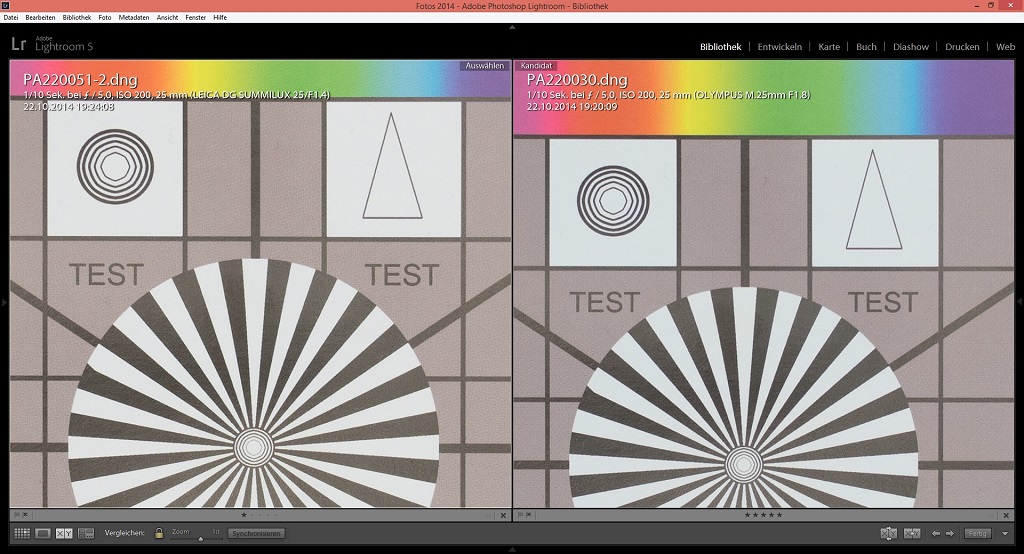Open the Datei menu
This screenshot has width=1024, height=554.
pyautogui.click(x=11, y=18)
